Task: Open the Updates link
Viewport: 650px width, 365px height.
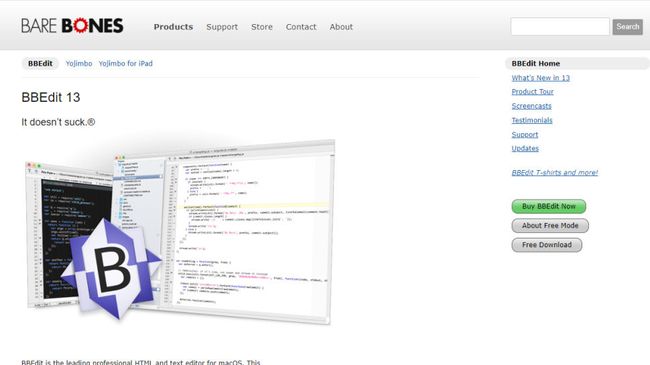Action: (525, 148)
